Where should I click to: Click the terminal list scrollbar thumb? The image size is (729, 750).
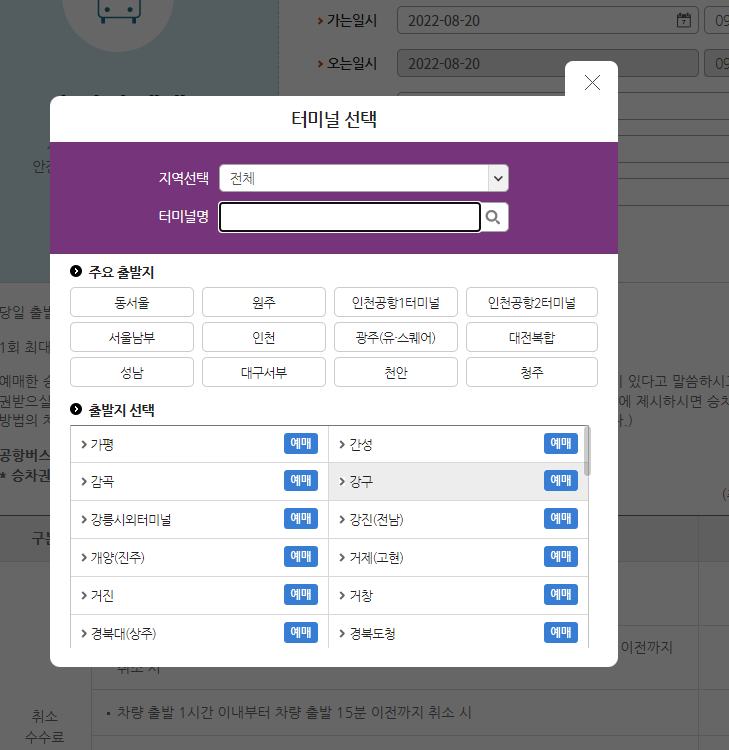[587, 451]
